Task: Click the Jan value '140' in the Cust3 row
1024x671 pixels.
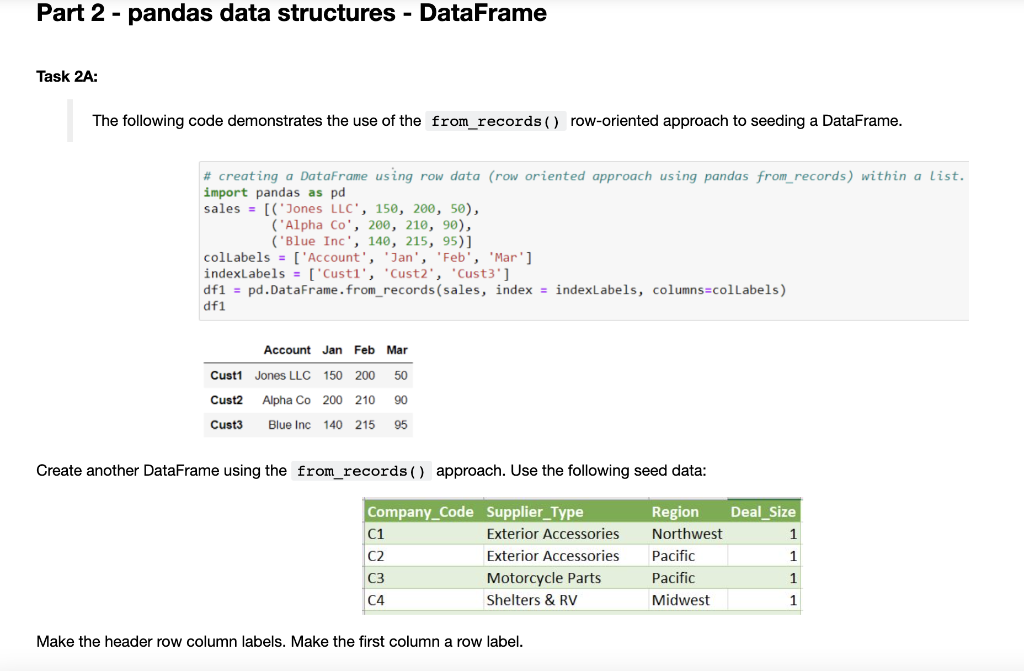Action: [x=332, y=425]
